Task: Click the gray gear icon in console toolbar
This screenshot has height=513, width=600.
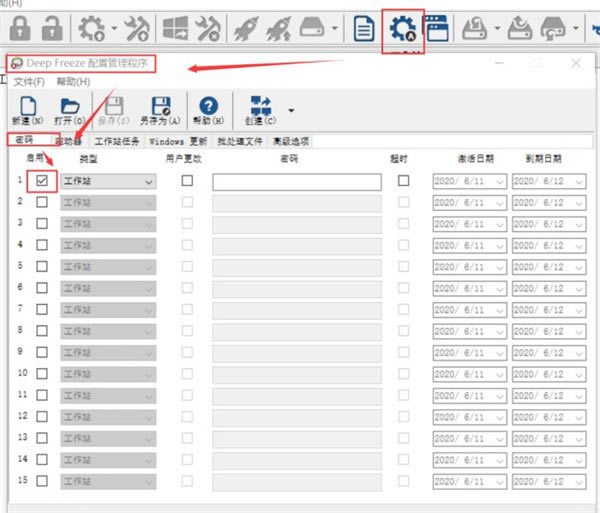Action: pos(91,28)
